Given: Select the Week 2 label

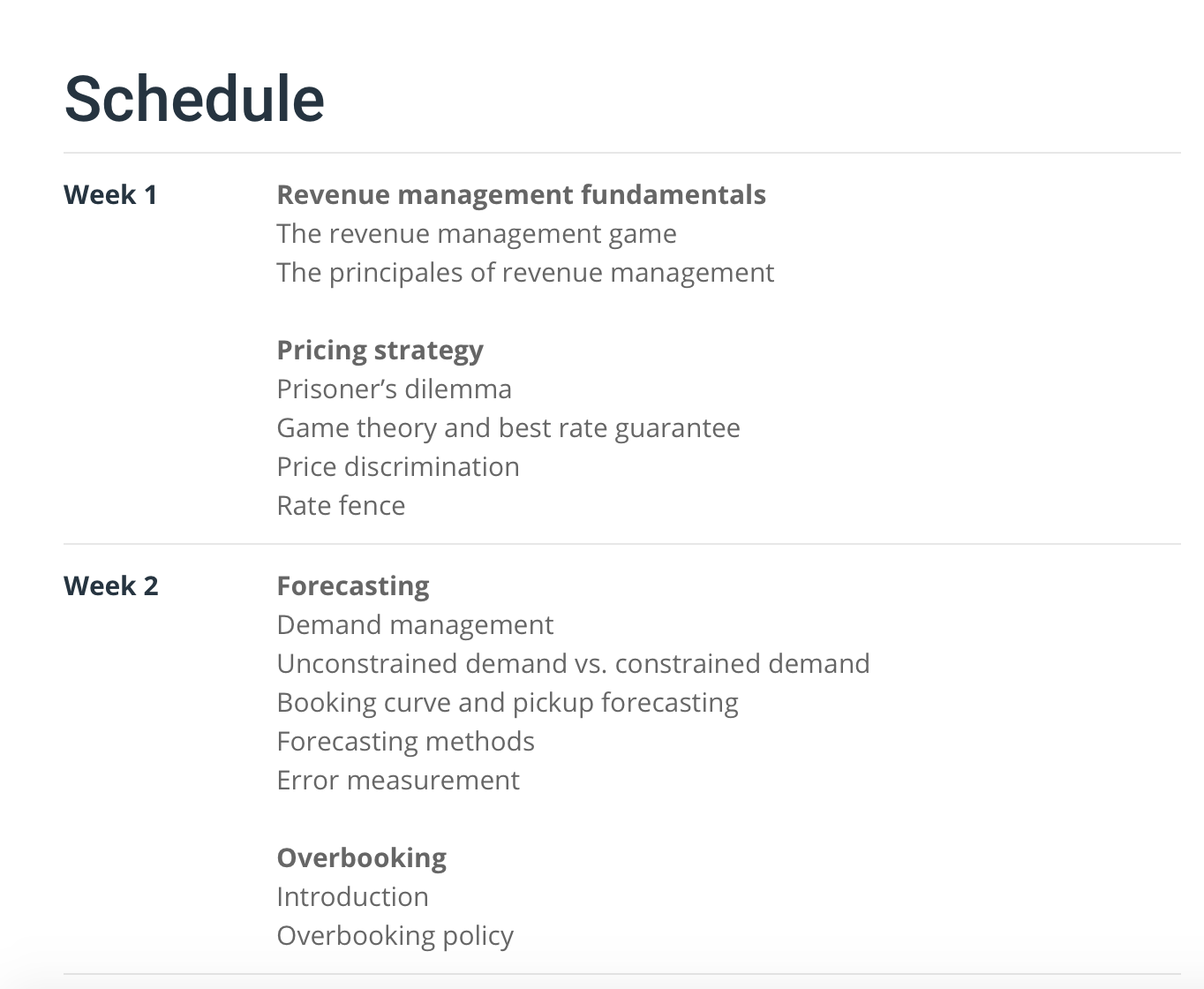Looking at the screenshot, I should (x=111, y=585).
